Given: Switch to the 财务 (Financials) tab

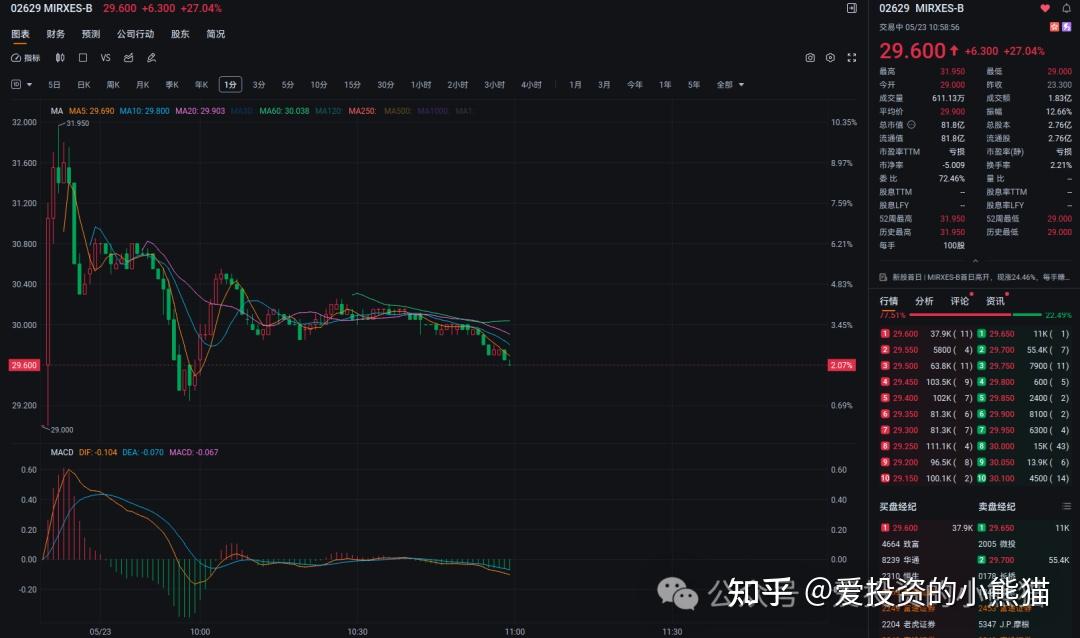Looking at the screenshot, I should 54,33.
